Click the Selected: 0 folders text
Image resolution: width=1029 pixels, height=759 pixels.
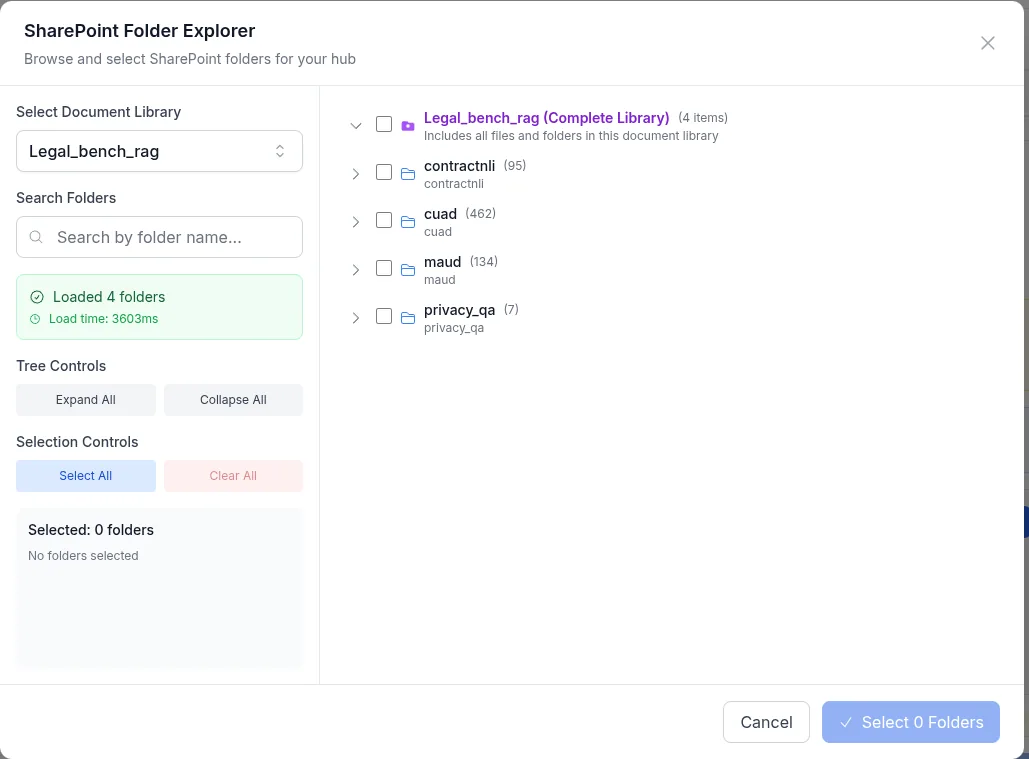91,530
